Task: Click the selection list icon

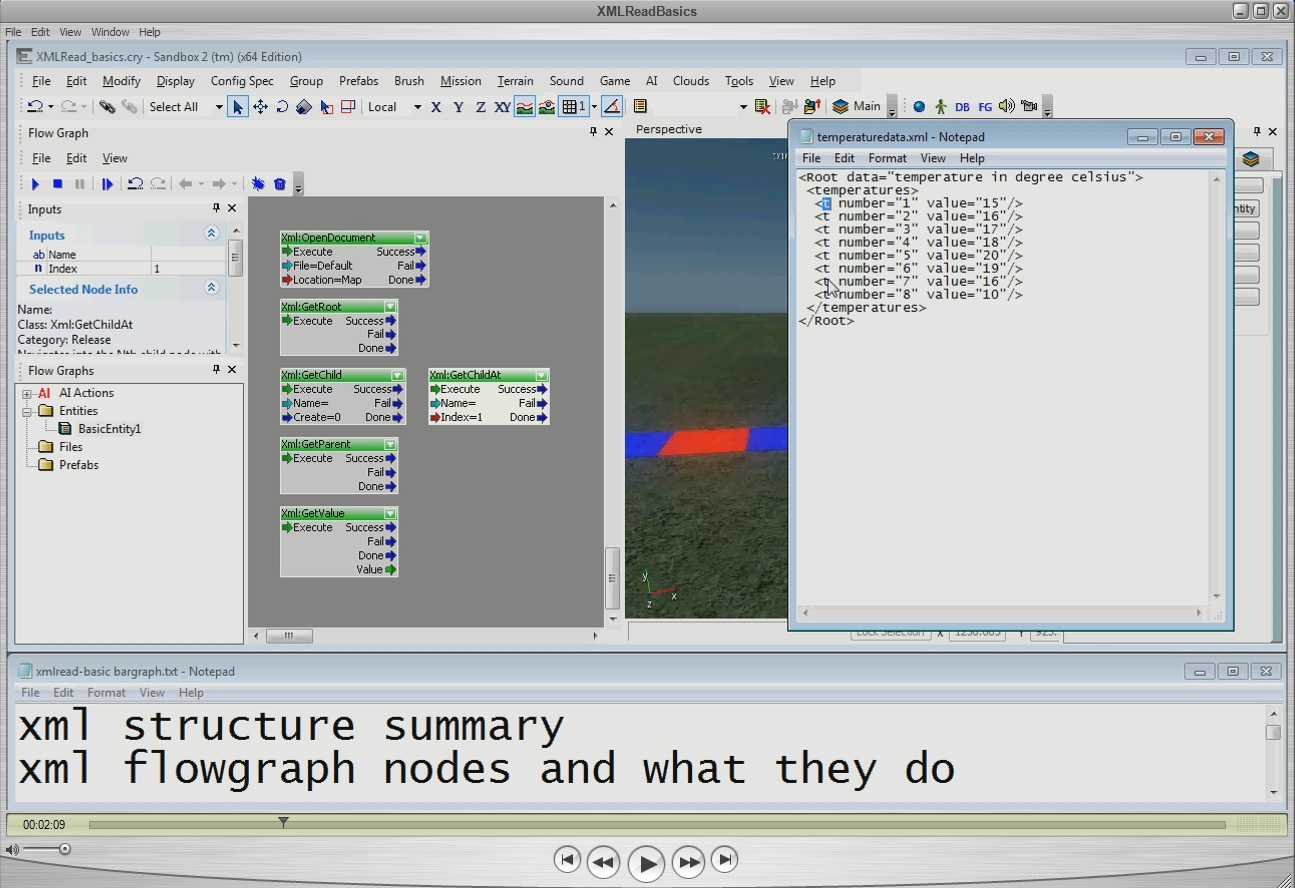Action: point(640,107)
